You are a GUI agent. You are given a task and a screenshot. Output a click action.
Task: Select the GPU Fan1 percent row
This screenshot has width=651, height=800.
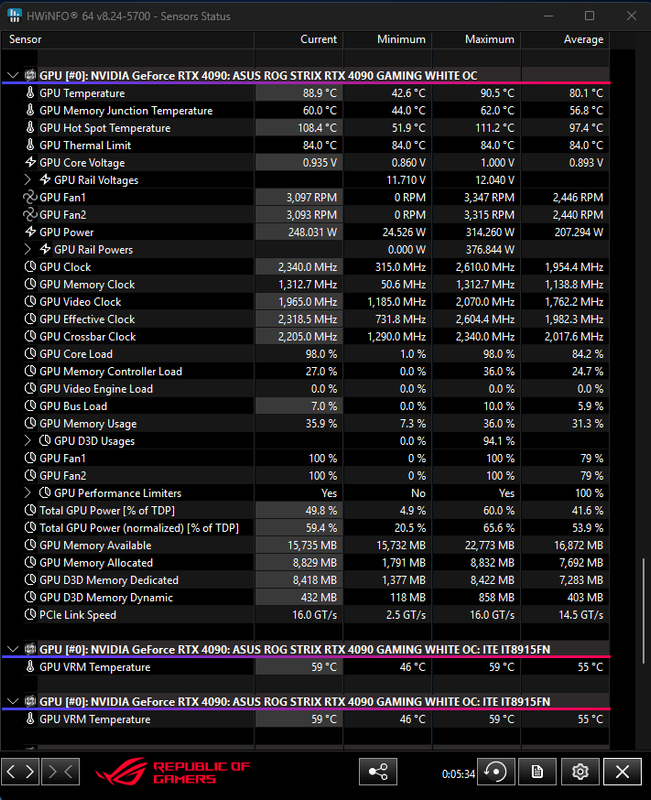(x=305, y=458)
